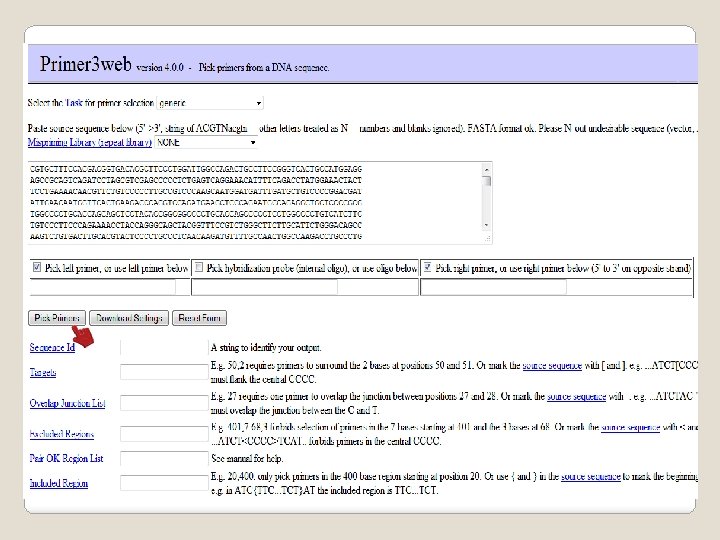The height and width of the screenshot is (540, 720).
Task: Click into the internal oligo input field
Action: 265,287
